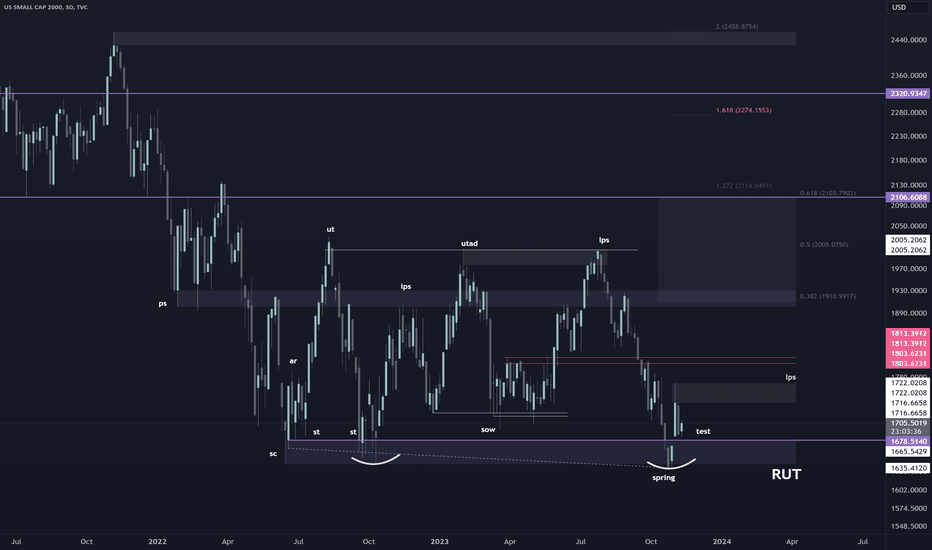Click the 2023 label on the time axis
This screenshot has width=932, height=550.
(x=439, y=542)
